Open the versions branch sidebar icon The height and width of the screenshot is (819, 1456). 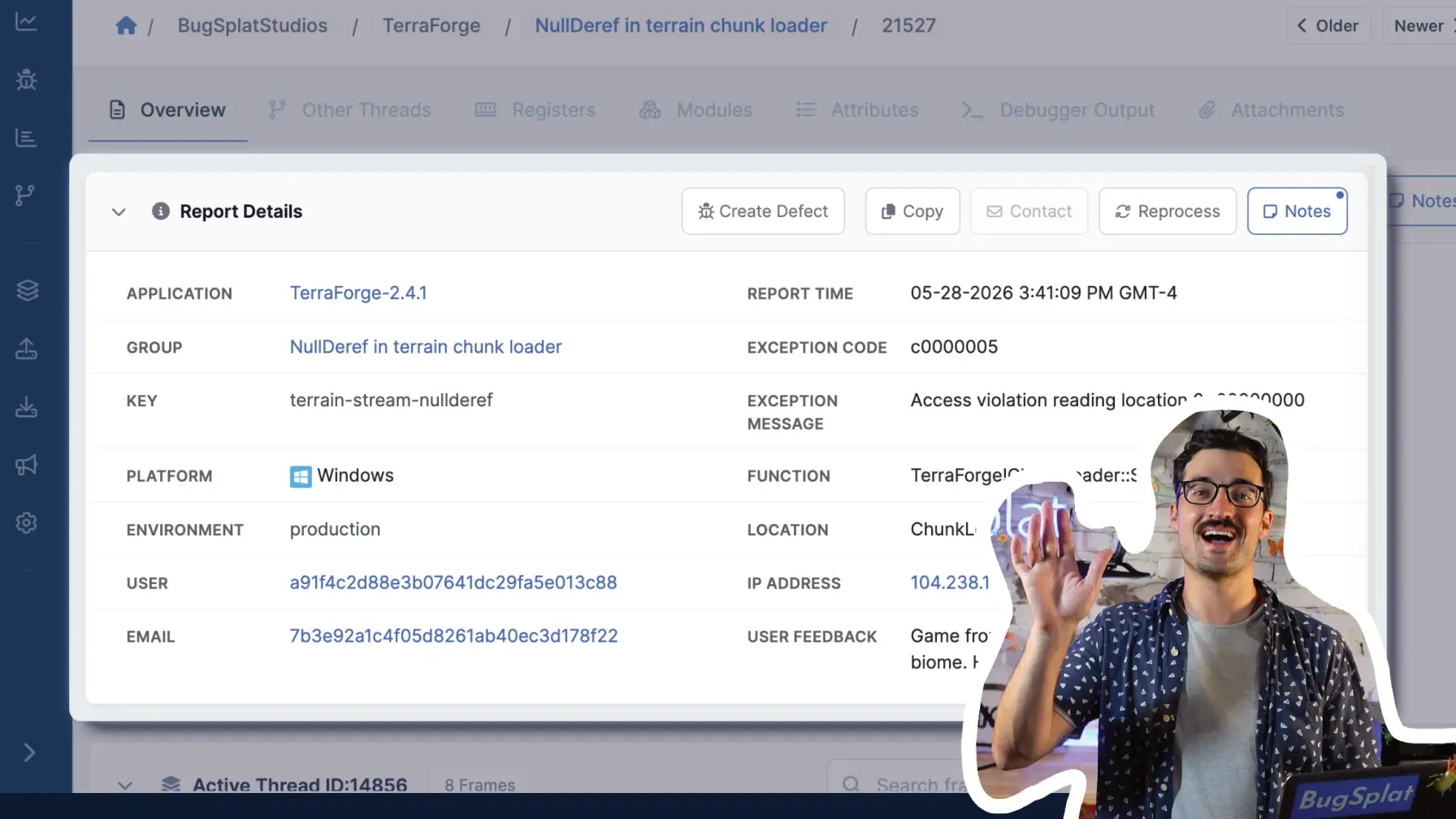(26, 195)
